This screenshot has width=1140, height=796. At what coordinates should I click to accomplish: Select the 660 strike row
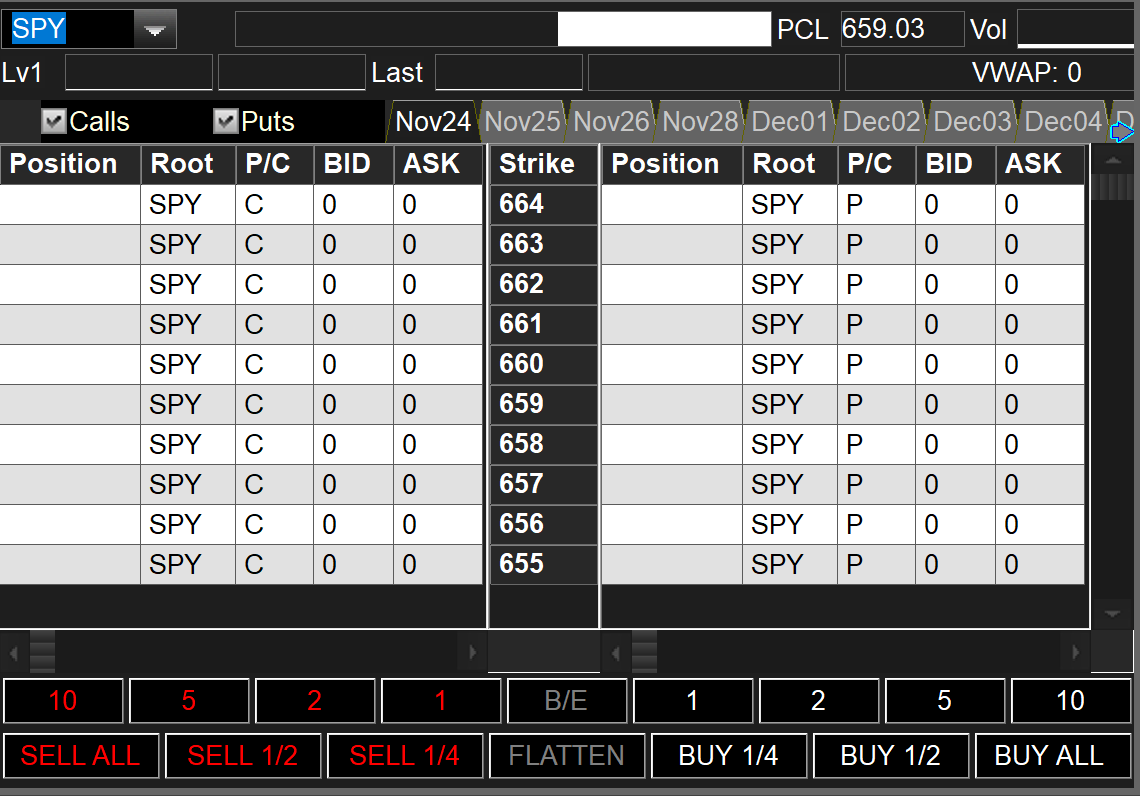pyautogui.click(x=543, y=364)
